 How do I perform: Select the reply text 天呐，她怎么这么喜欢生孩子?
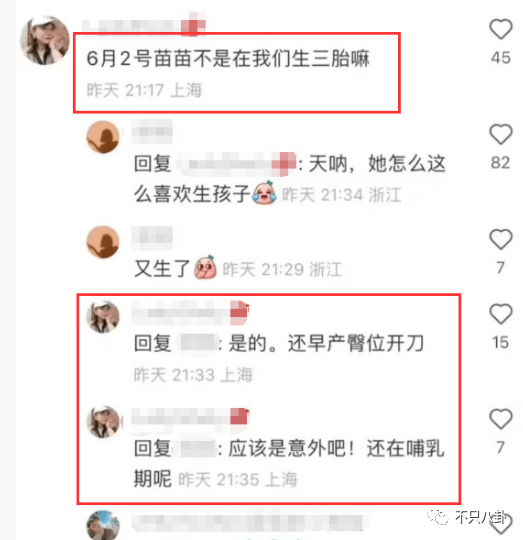point(290,178)
